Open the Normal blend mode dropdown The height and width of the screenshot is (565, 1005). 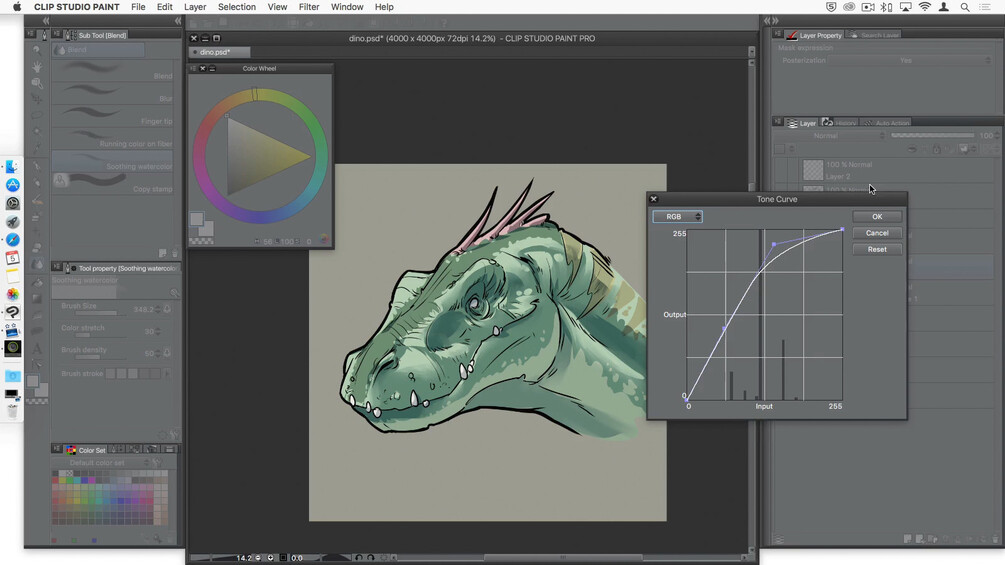point(832,136)
